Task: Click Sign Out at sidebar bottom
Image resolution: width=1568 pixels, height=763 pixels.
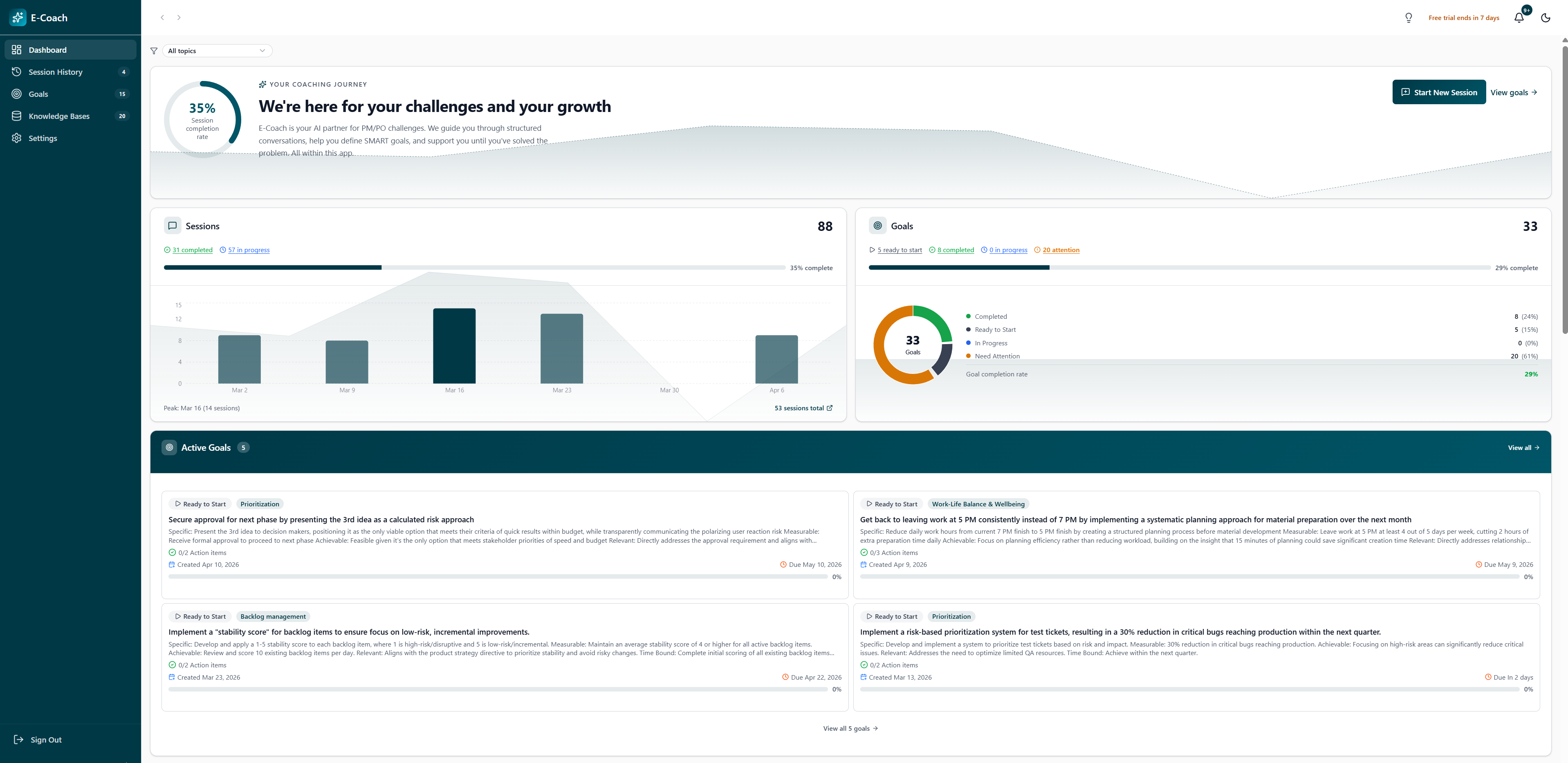Action: pyautogui.click(x=46, y=740)
